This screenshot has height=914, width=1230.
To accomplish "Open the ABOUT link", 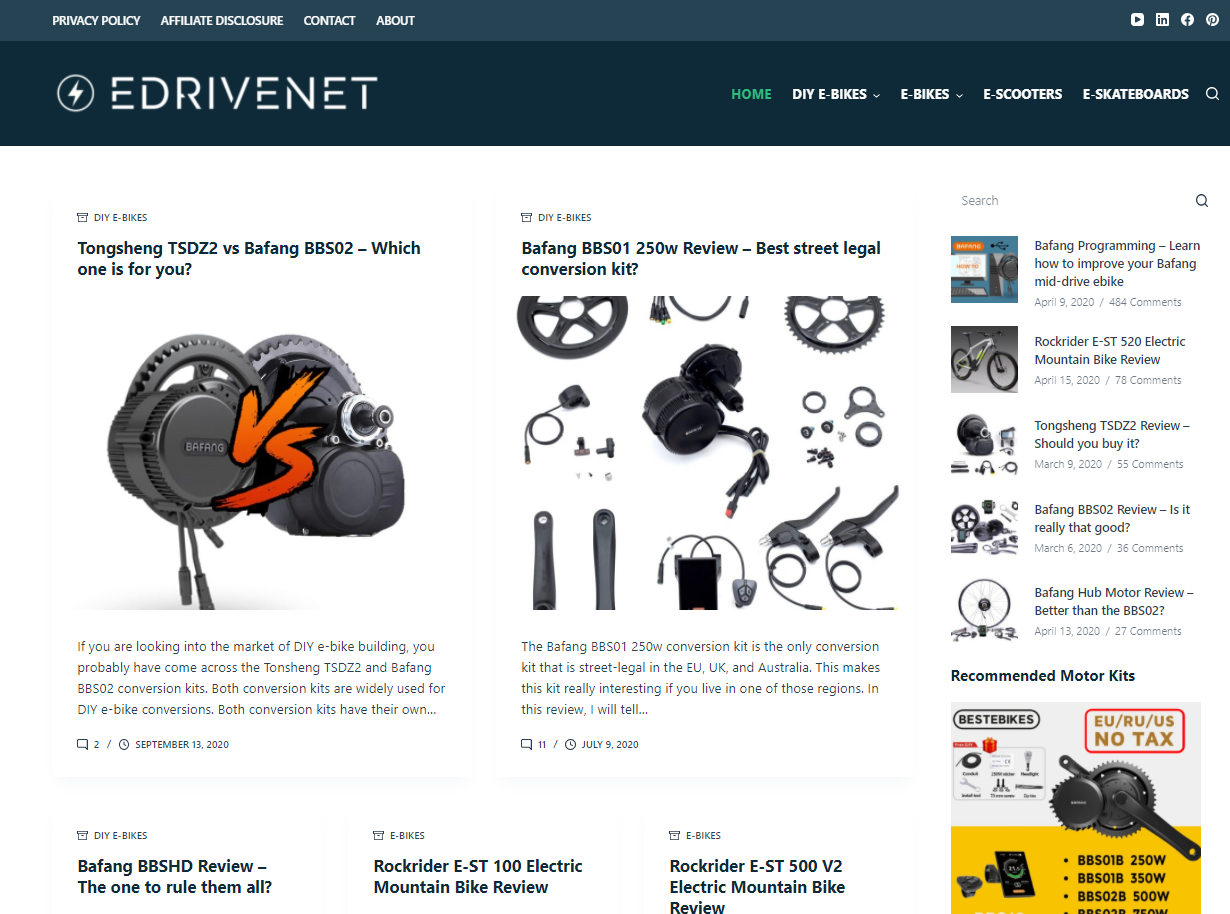I will tap(395, 20).
